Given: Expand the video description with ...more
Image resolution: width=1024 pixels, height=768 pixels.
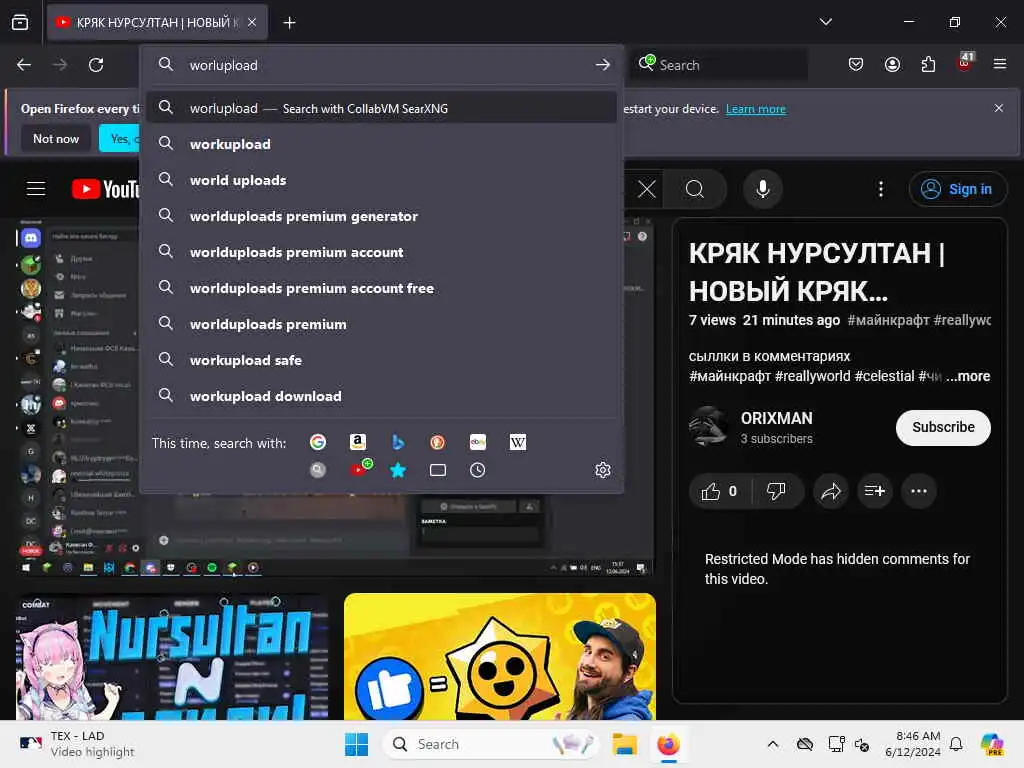Looking at the screenshot, I should (968, 376).
